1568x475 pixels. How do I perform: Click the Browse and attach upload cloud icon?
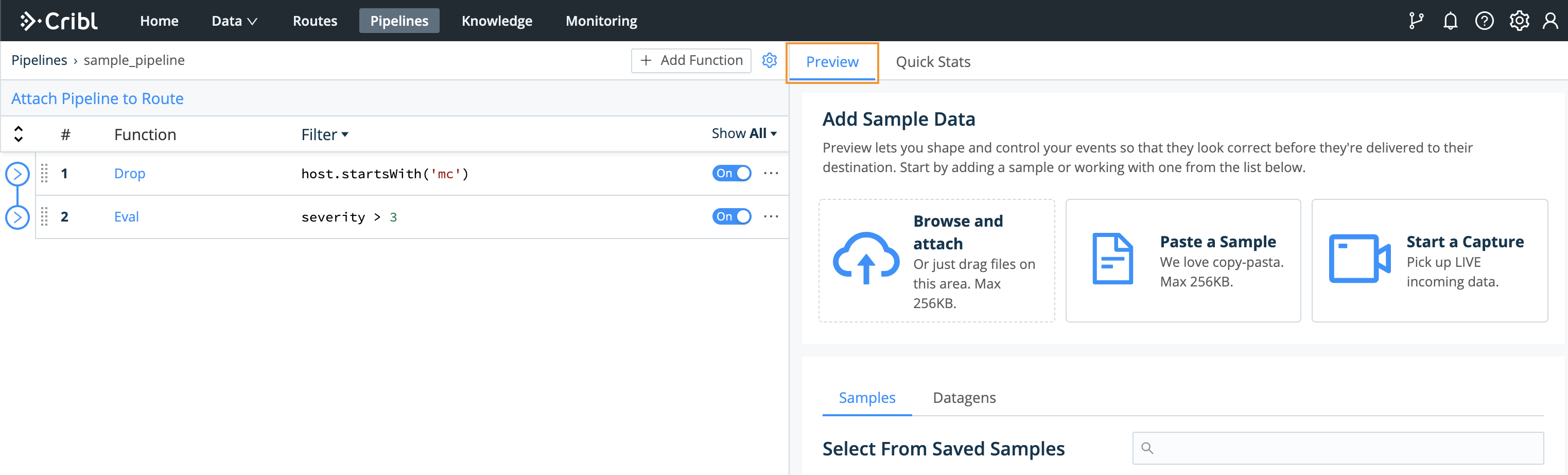865,259
